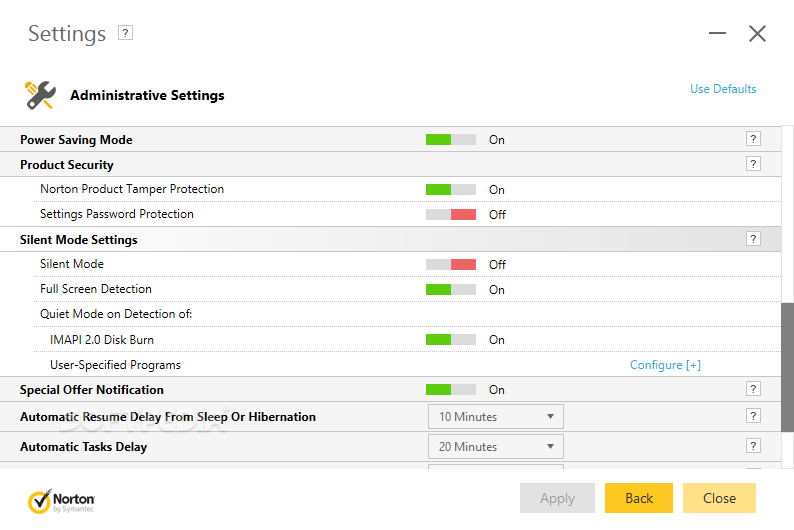Click the Automatic Tasks Delay label
This screenshot has width=794, height=530.
click(84, 447)
